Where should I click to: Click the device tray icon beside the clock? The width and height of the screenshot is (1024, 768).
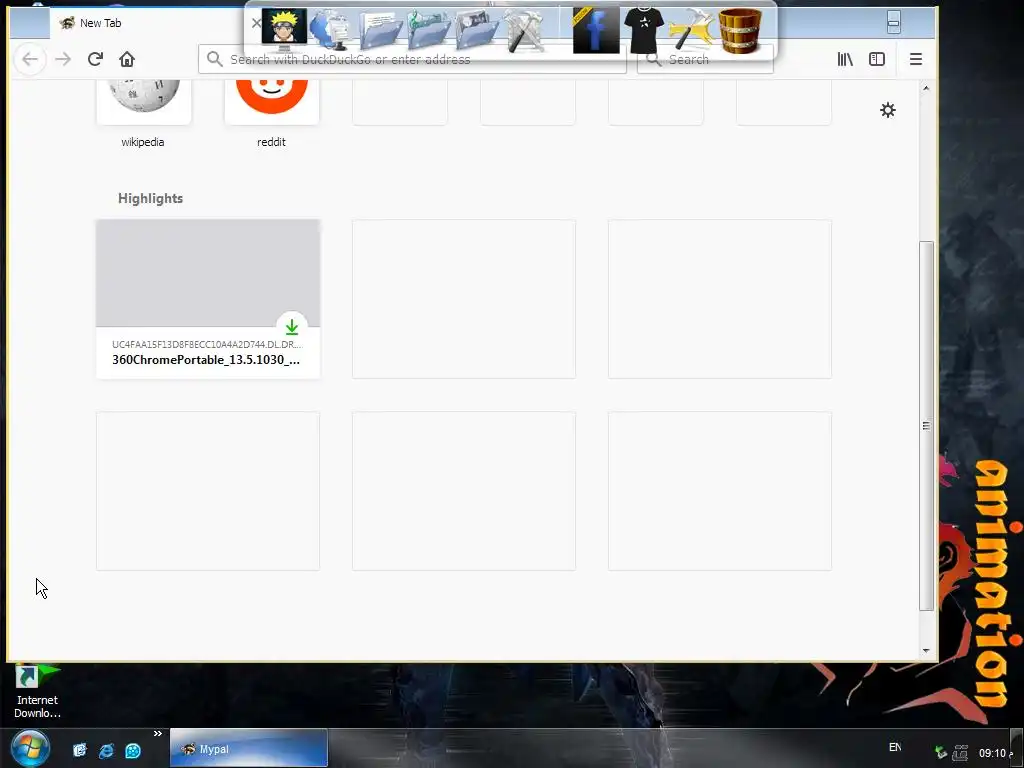[x=960, y=753]
